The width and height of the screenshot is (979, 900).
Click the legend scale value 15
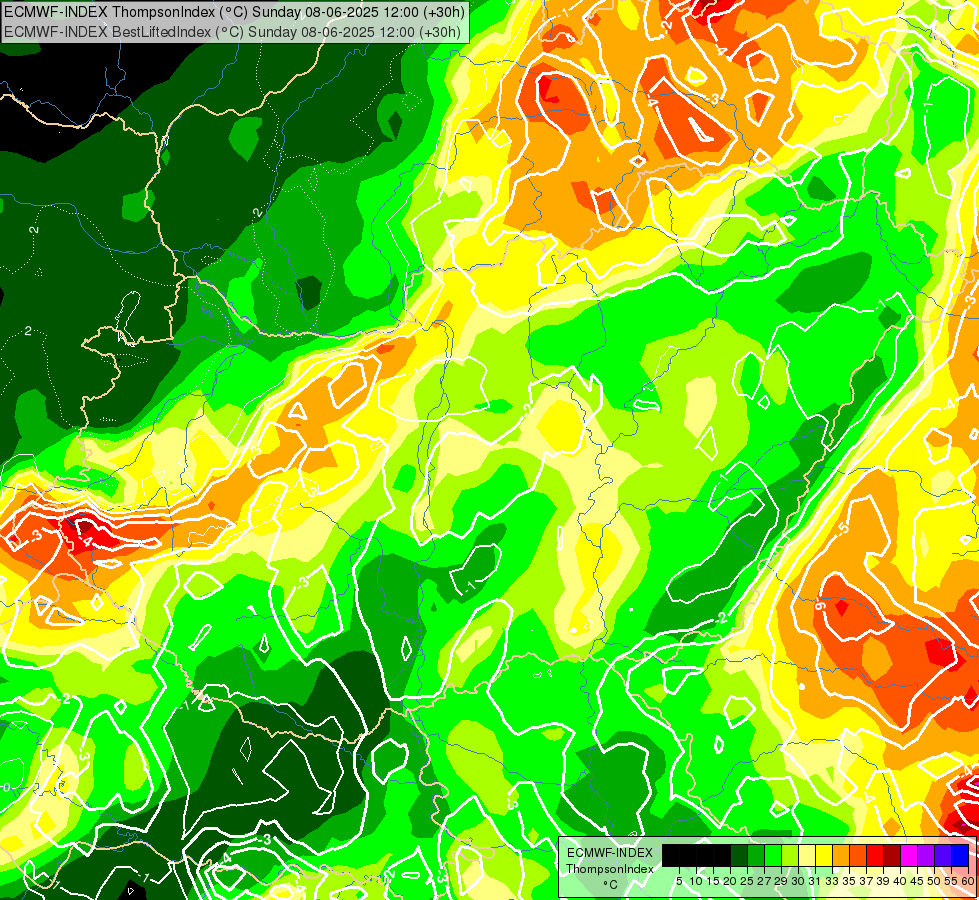[x=713, y=881]
